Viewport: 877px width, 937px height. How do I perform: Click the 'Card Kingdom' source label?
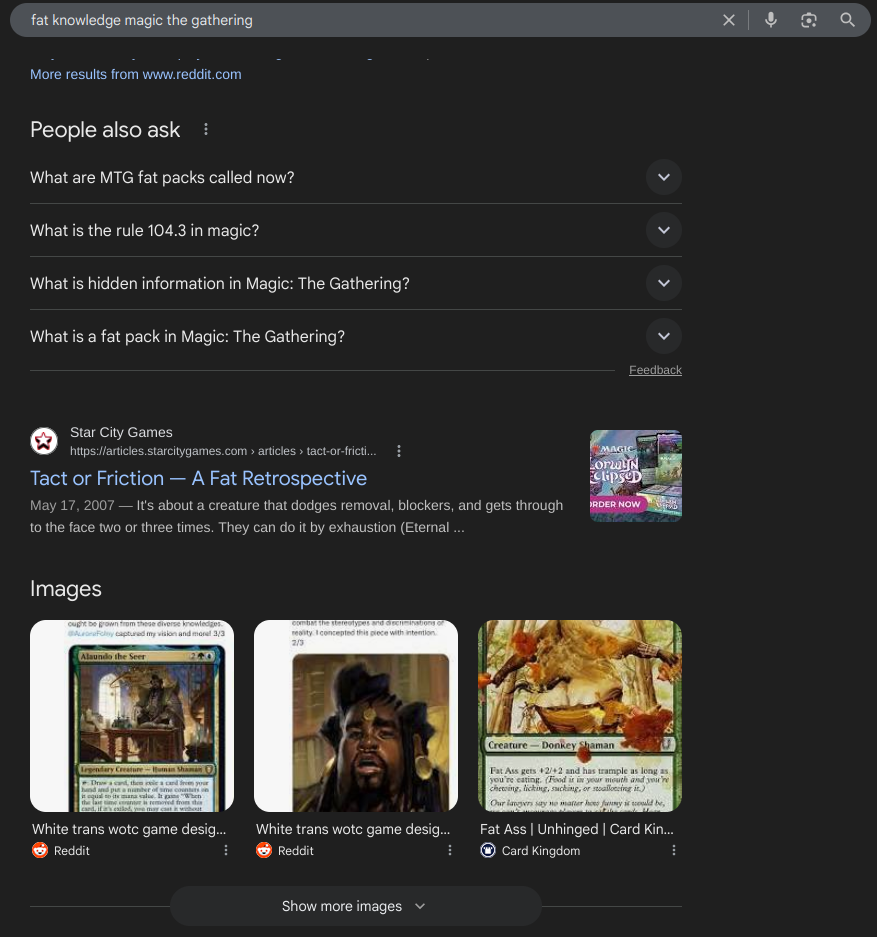coord(541,850)
